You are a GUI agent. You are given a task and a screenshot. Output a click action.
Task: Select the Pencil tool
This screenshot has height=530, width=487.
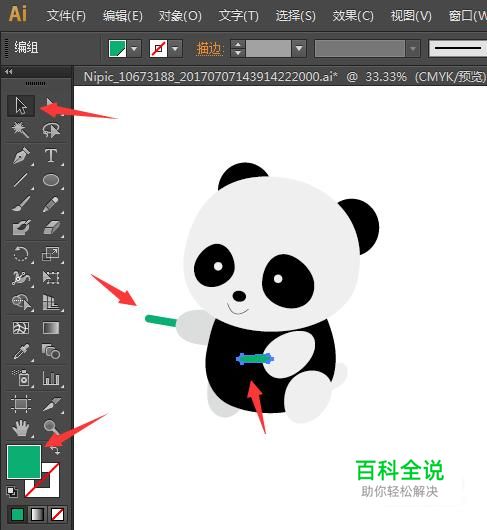click(x=51, y=204)
